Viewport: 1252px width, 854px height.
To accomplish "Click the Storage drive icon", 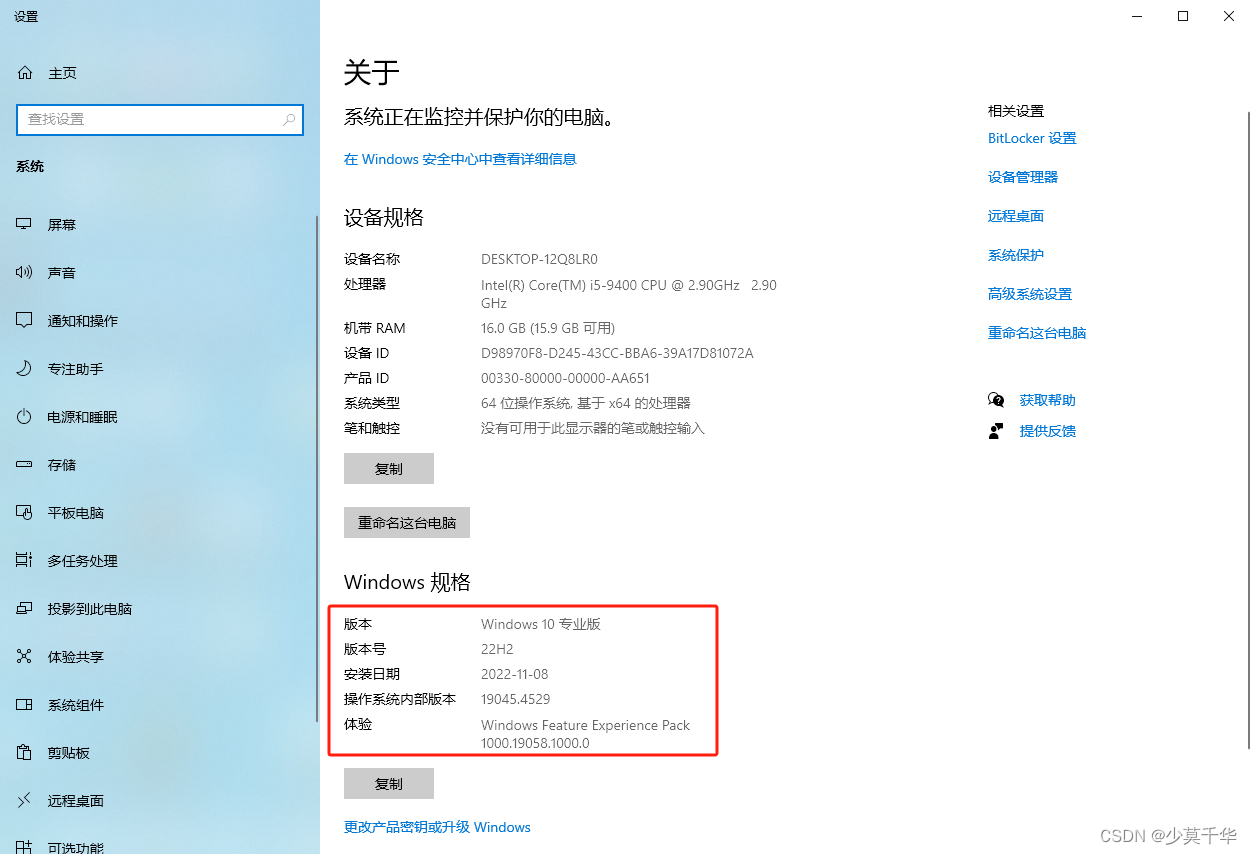I will pos(25,465).
